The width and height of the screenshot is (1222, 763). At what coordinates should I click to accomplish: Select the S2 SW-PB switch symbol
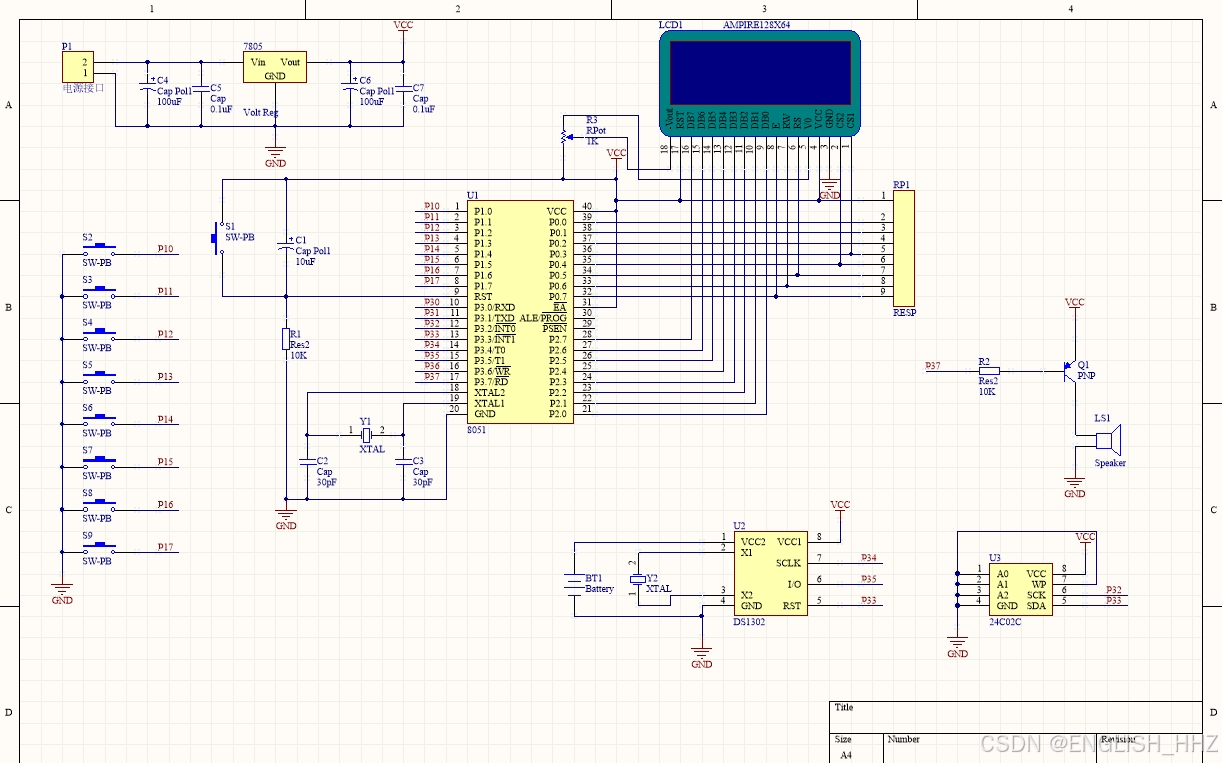click(98, 248)
